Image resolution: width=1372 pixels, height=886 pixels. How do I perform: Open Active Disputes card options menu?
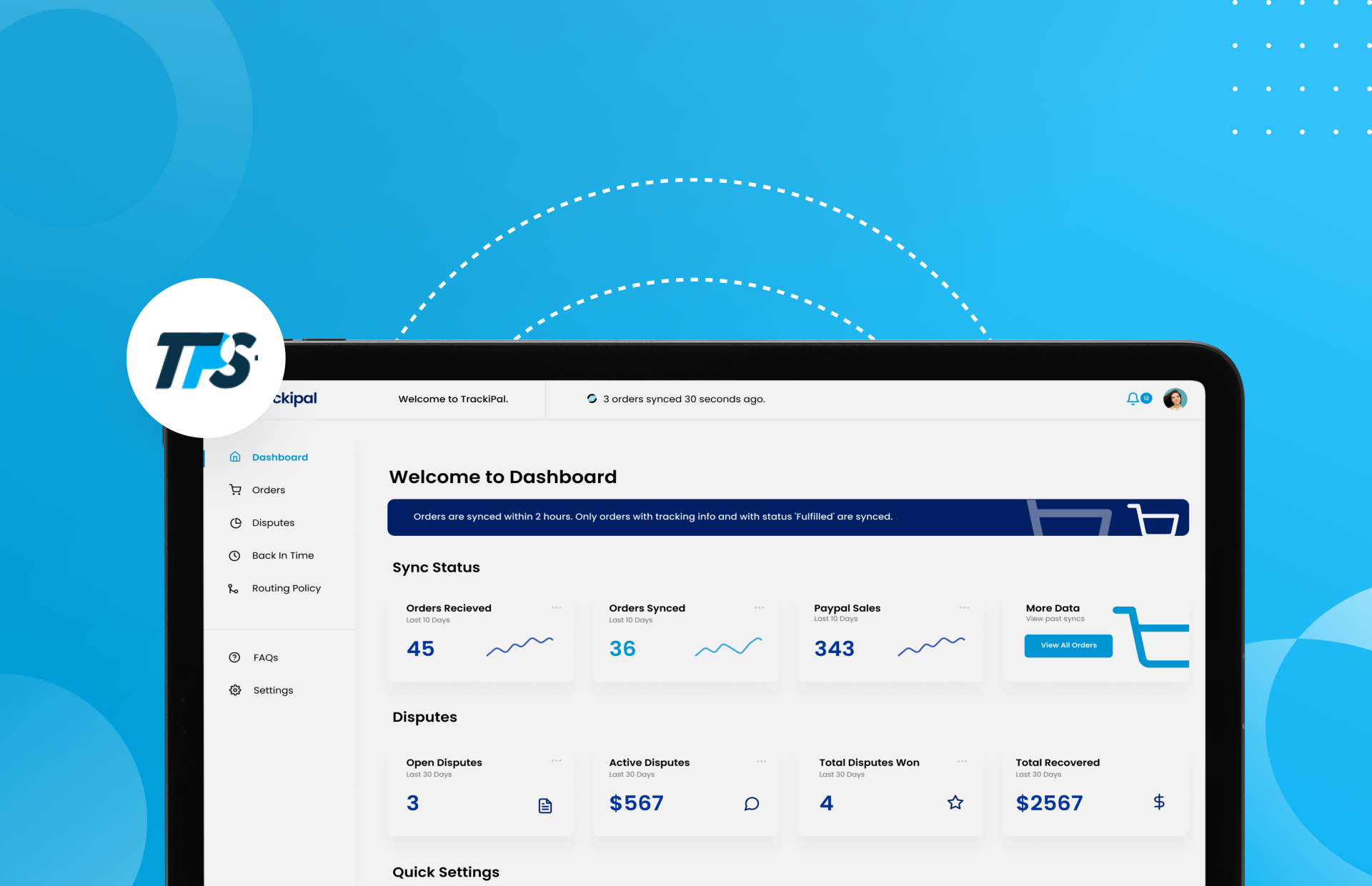(762, 762)
